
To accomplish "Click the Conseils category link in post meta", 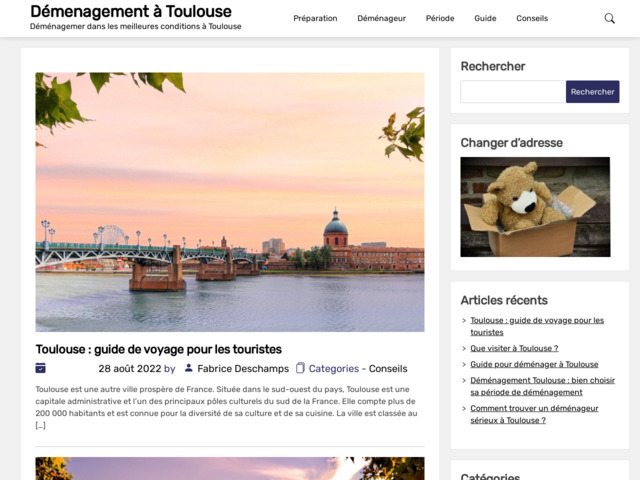I will (388, 369).
